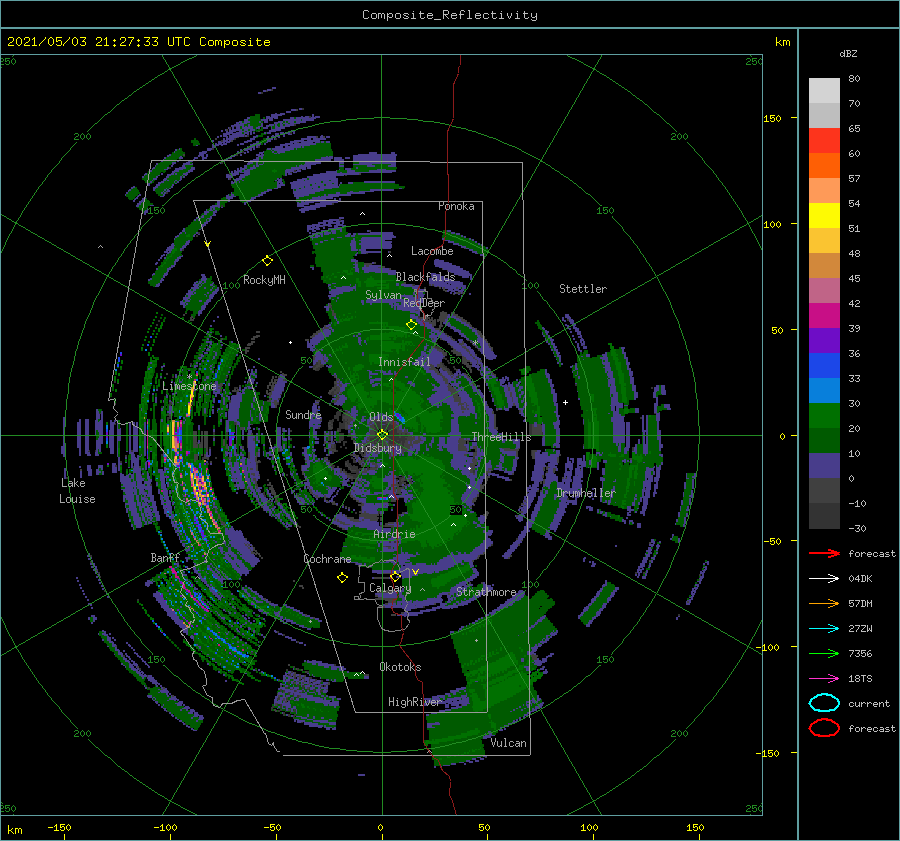Click the 18TS legend label
Viewport: 900px width, 841px height.
point(860,679)
